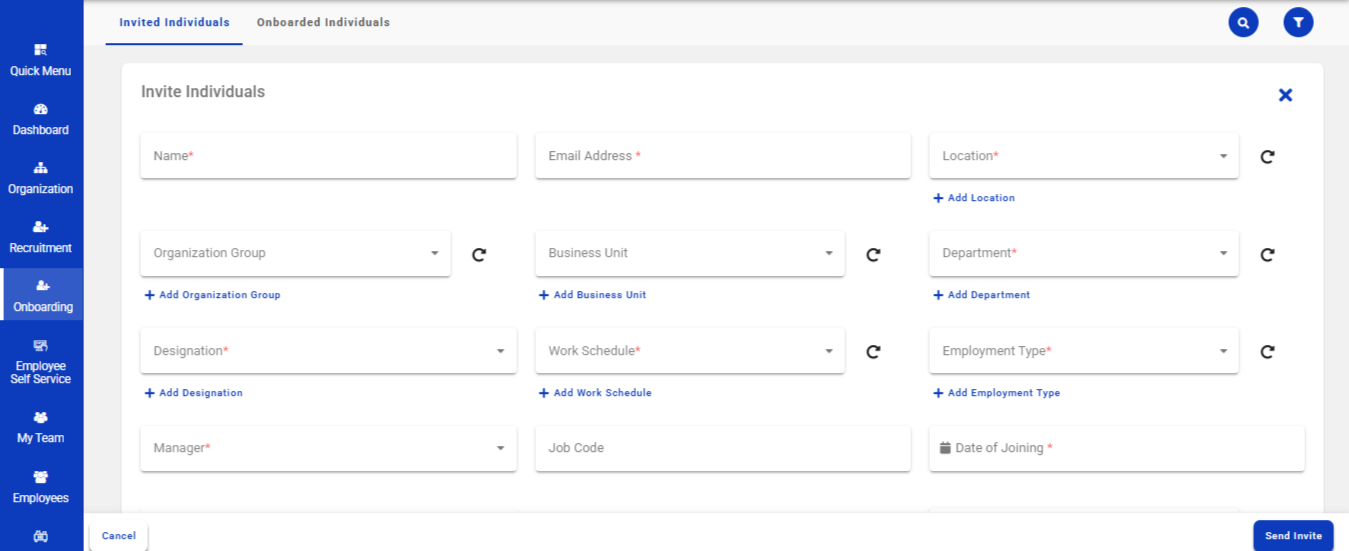The image size is (1349, 551).
Task: Click the Email Address input field
Action: pyautogui.click(x=722, y=157)
